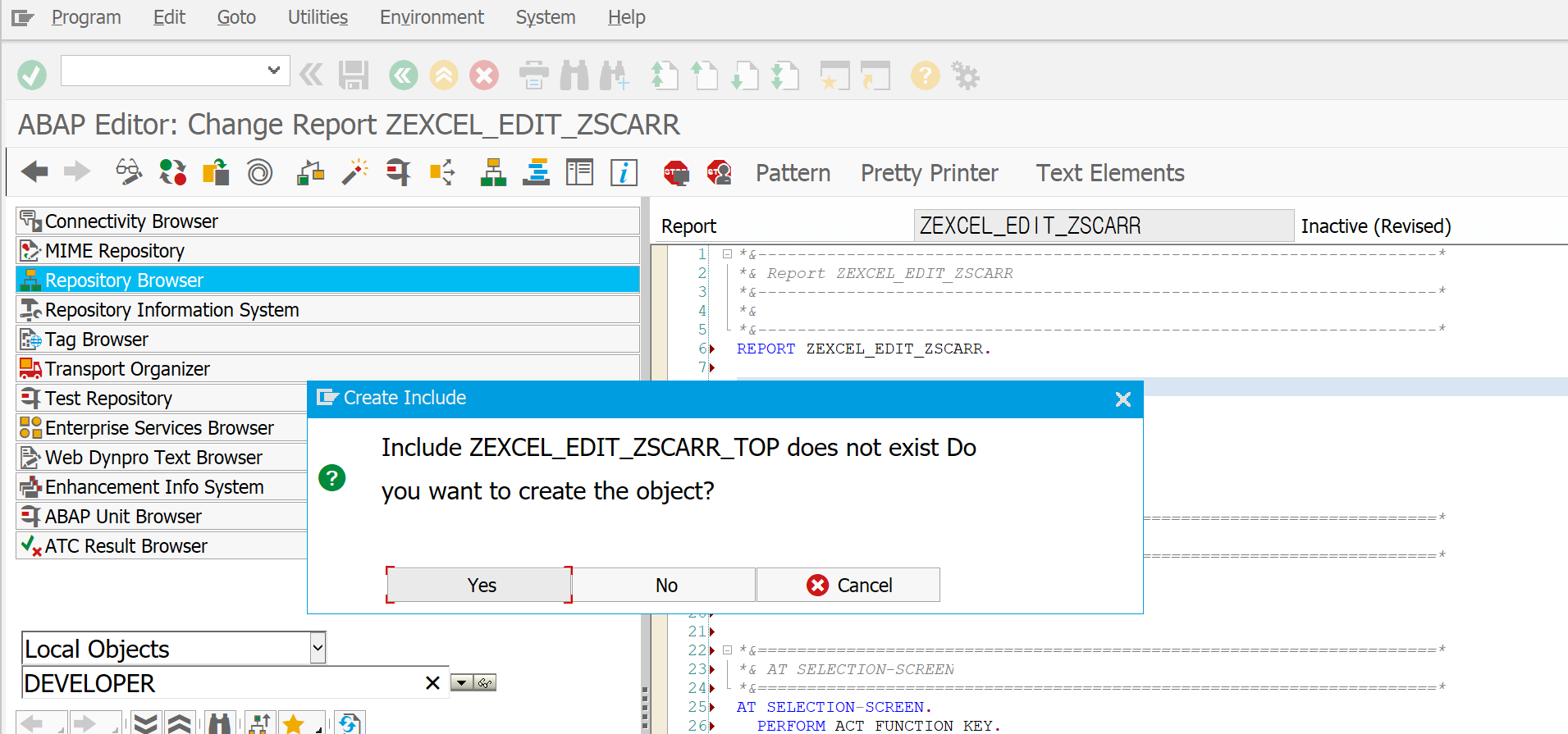Select Connectivity Browser
The height and width of the screenshot is (734, 1568).
pyautogui.click(x=327, y=221)
